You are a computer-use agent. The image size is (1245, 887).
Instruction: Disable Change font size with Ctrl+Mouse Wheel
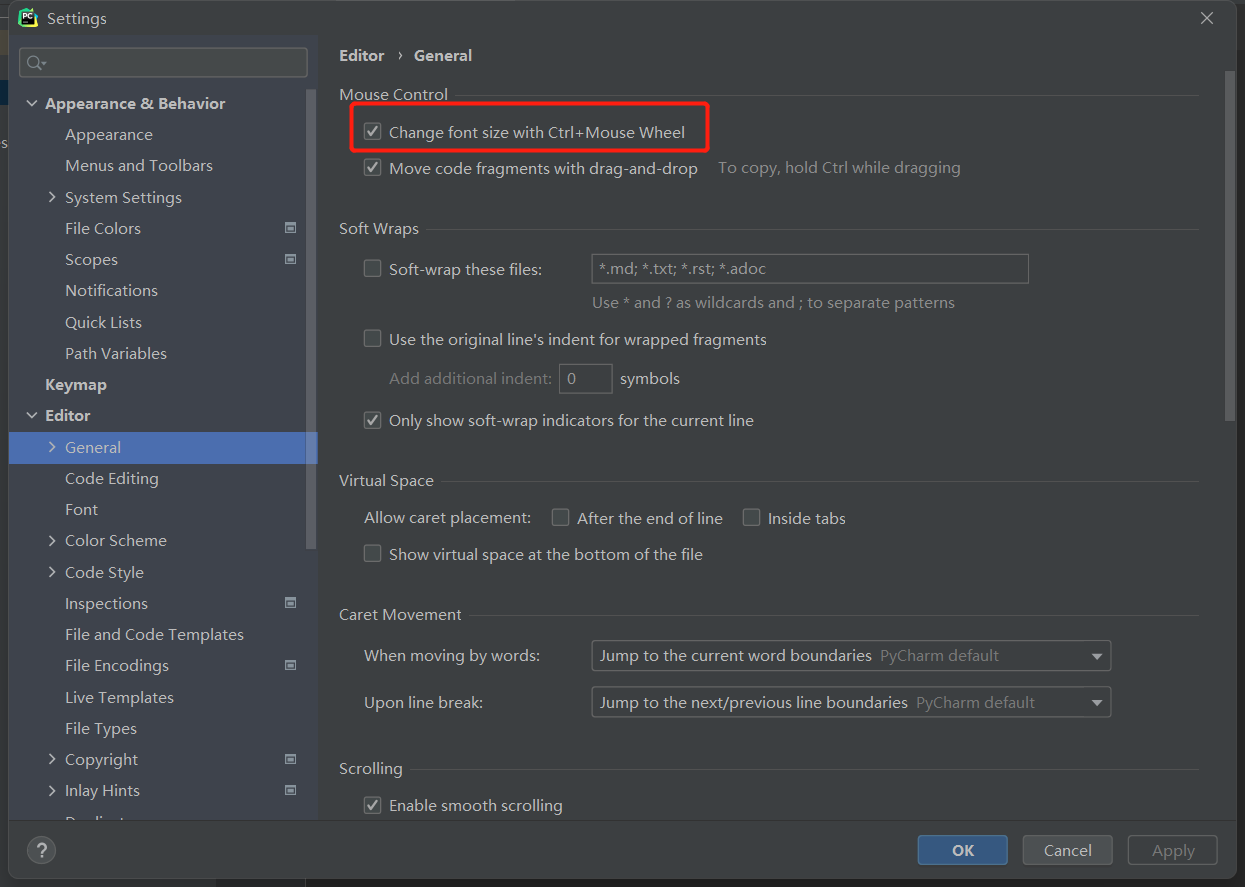pos(373,132)
